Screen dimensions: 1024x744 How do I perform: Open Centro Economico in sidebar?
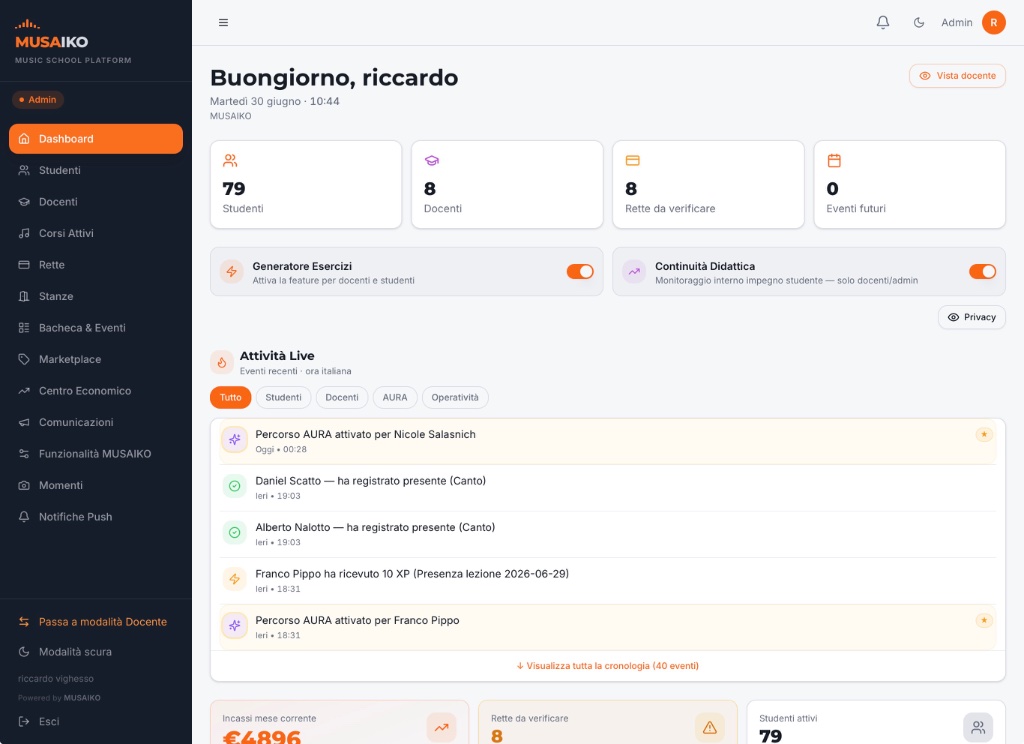point(96,391)
